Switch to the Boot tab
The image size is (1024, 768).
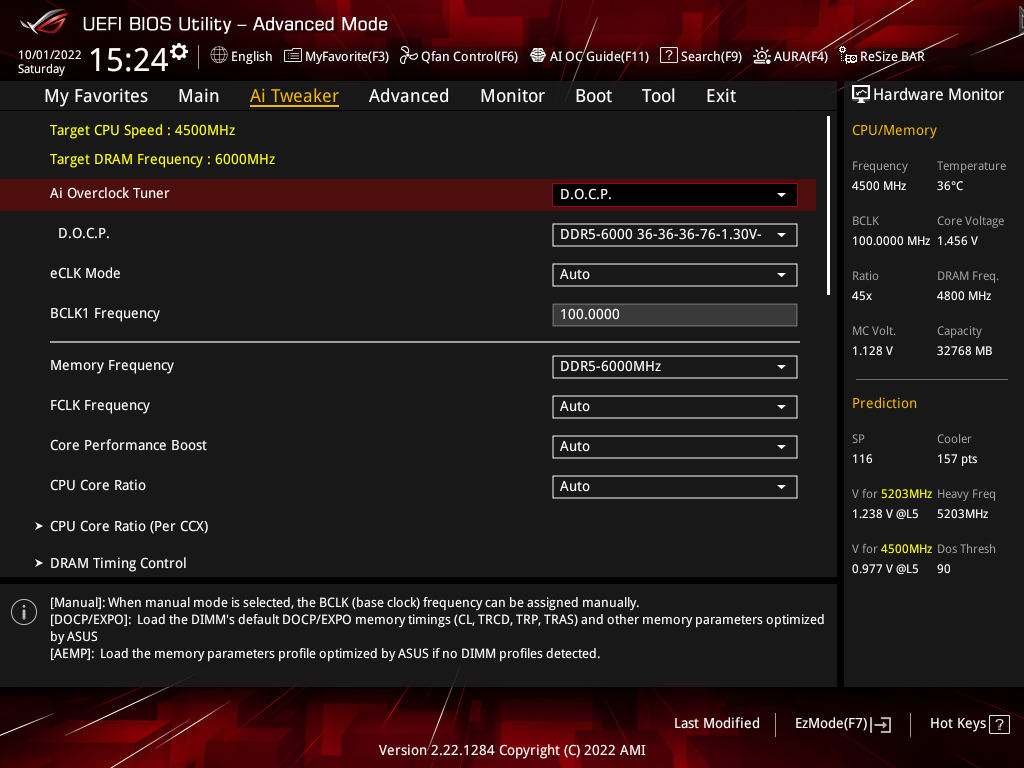[593, 96]
